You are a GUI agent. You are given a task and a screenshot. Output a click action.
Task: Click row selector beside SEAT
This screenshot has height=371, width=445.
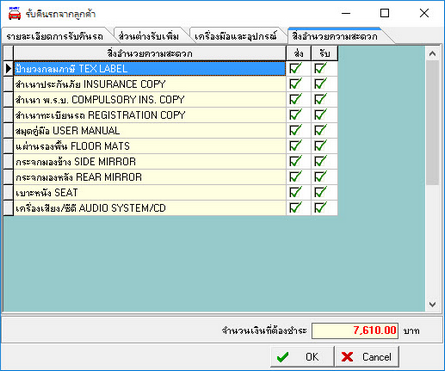point(8,192)
